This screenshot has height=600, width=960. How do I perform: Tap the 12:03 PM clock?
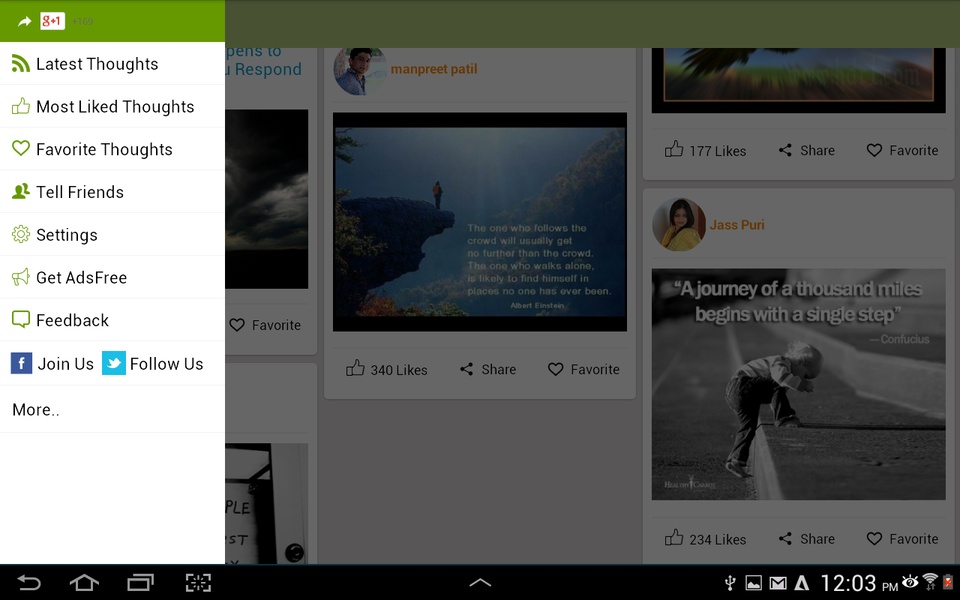pyautogui.click(x=858, y=583)
